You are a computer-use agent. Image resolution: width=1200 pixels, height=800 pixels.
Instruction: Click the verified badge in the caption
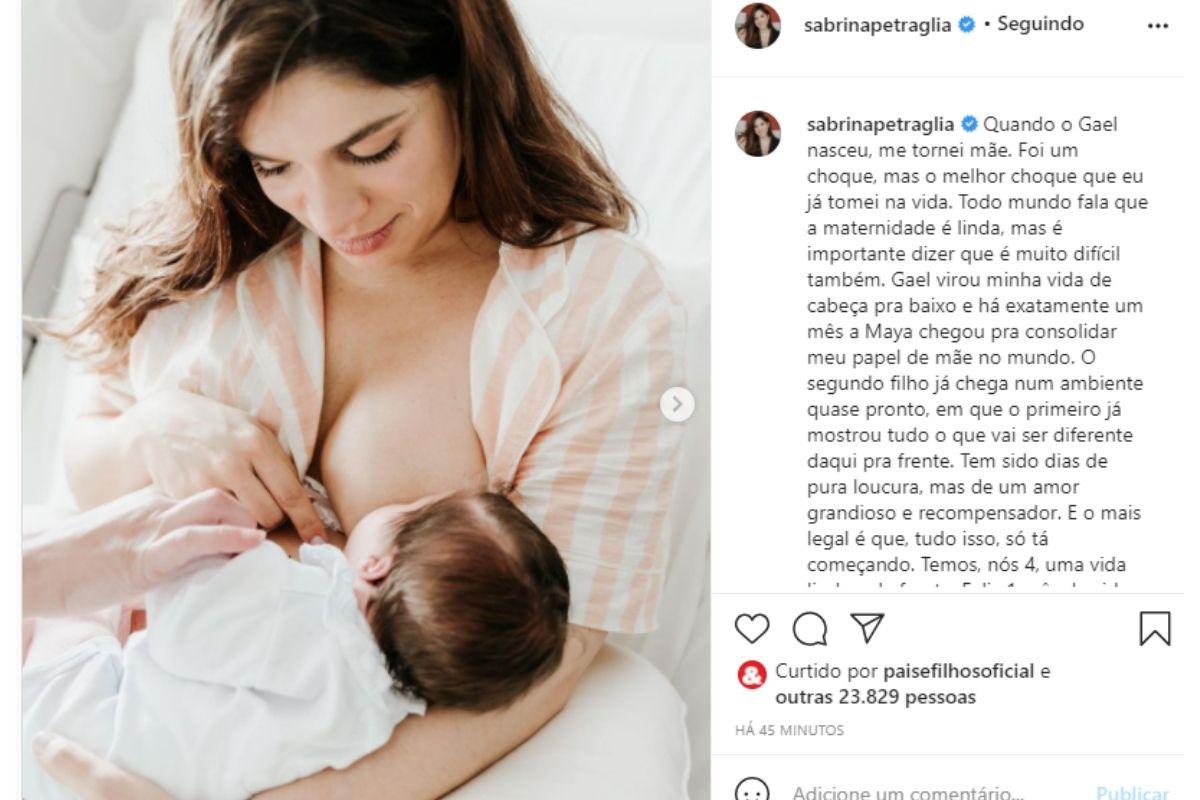(968, 126)
